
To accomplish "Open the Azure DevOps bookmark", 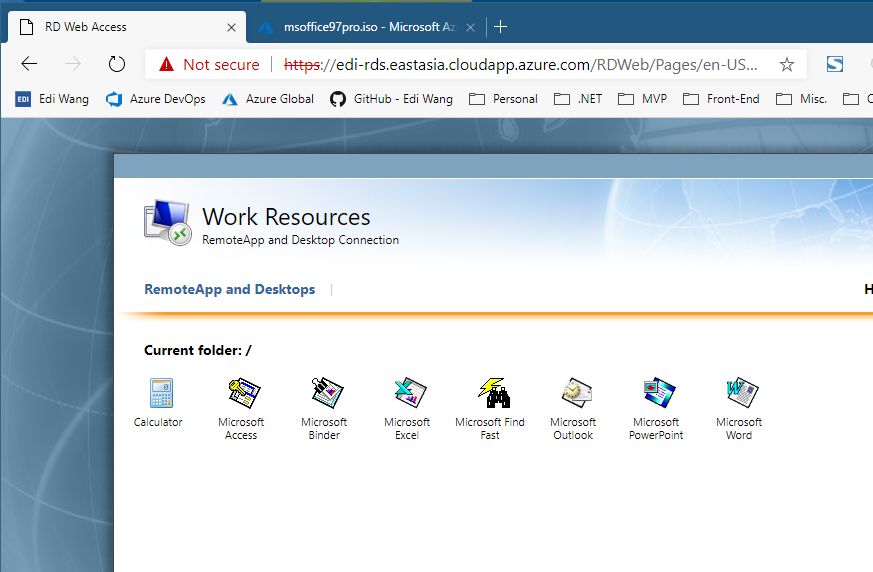I will 155,99.
